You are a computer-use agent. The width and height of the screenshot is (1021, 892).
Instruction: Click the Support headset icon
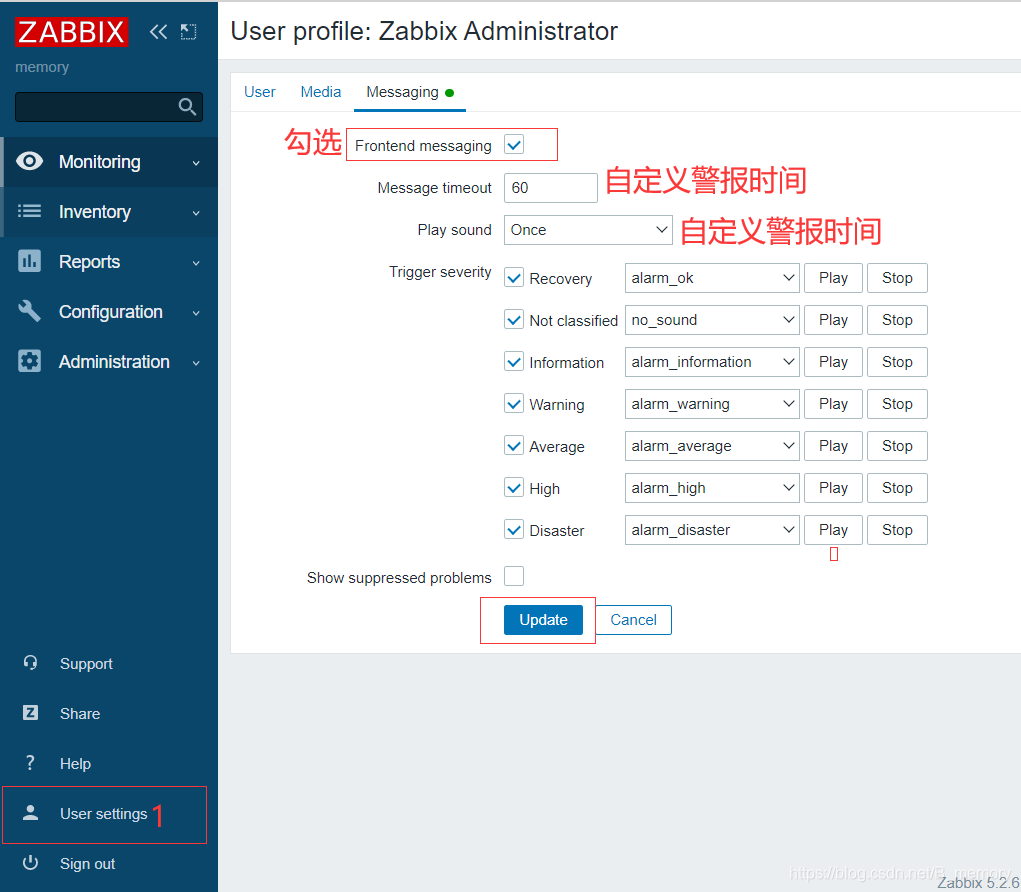[x=30, y=663]
